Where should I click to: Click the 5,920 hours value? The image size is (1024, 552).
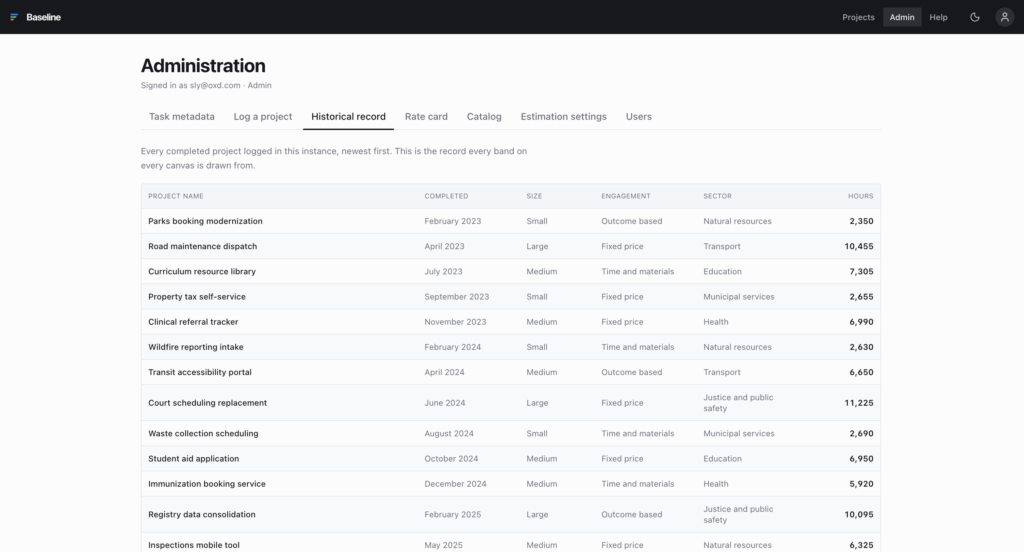[x=861, y=483]
